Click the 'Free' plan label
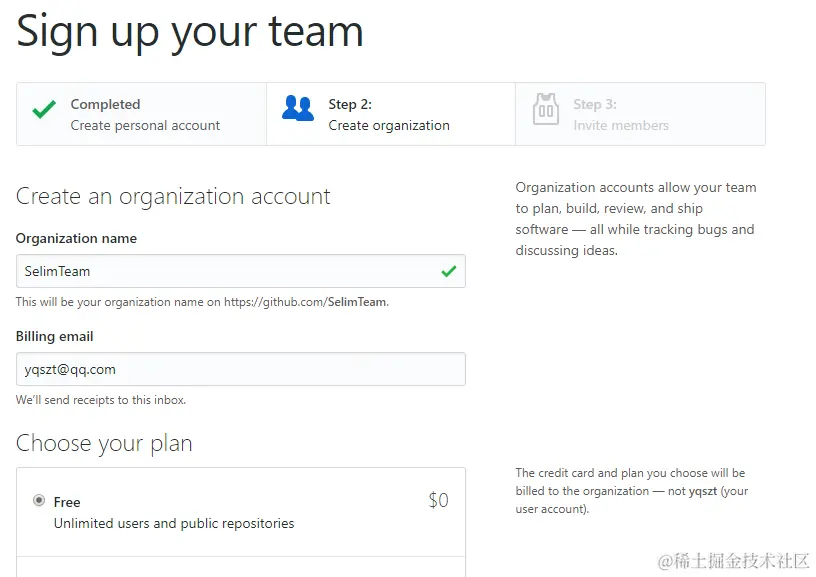This screenshot has height=577, width=816. coord(67,502)
